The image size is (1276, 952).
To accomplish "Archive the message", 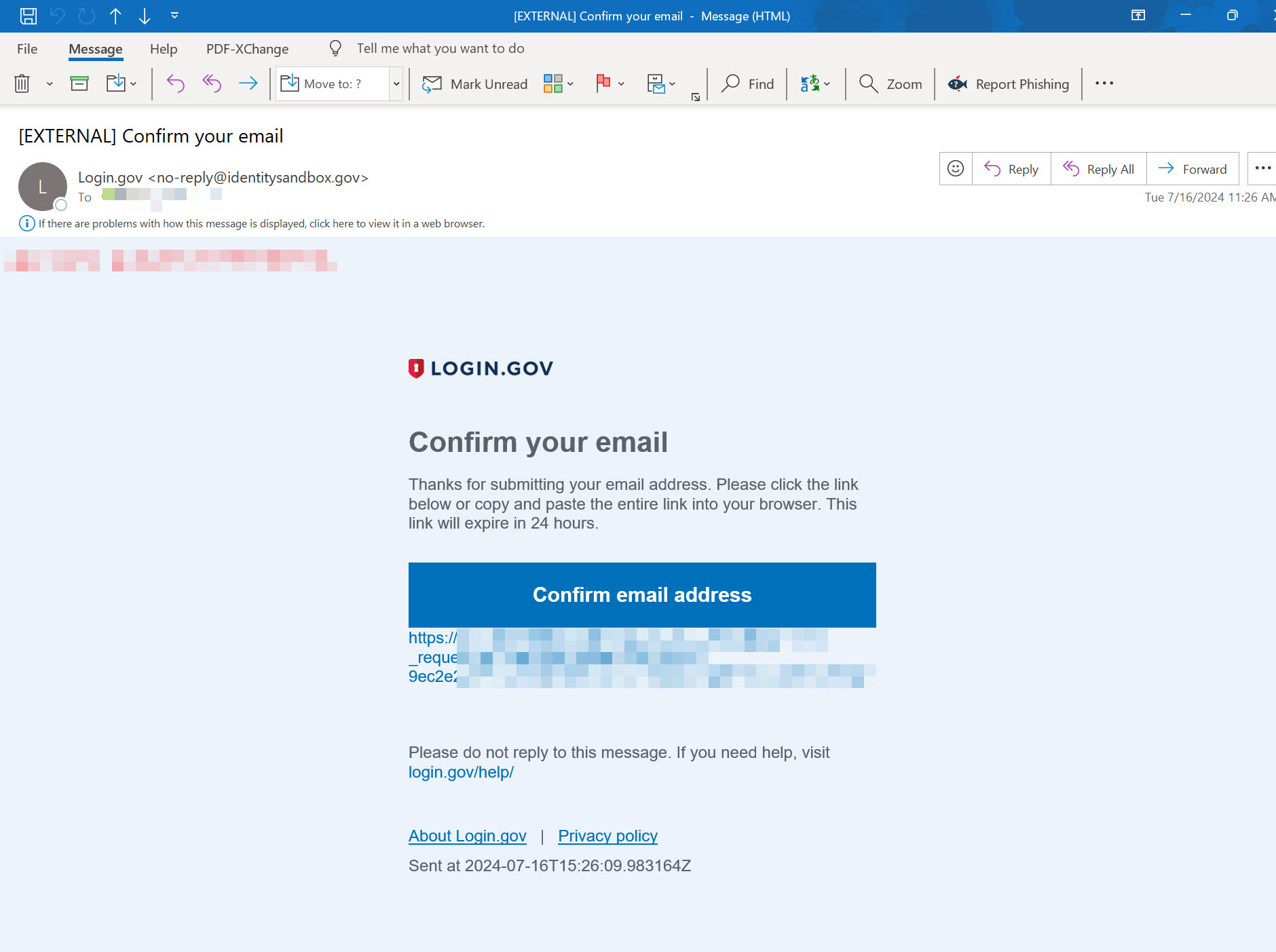I will (79, 83).
